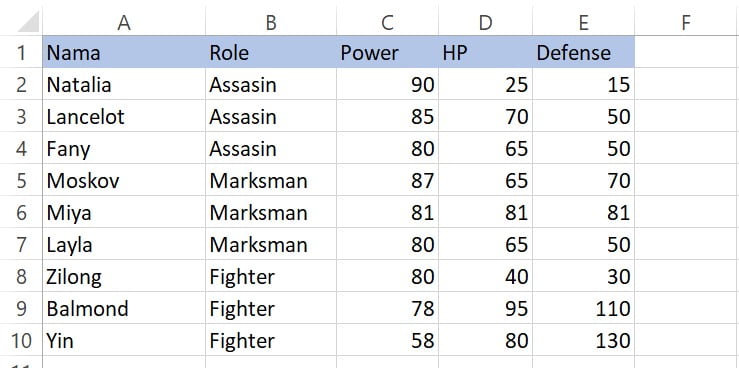739x368 pixels.
Task: Select row 5 header
Action: pyautogui.click(x=21, y=180)
